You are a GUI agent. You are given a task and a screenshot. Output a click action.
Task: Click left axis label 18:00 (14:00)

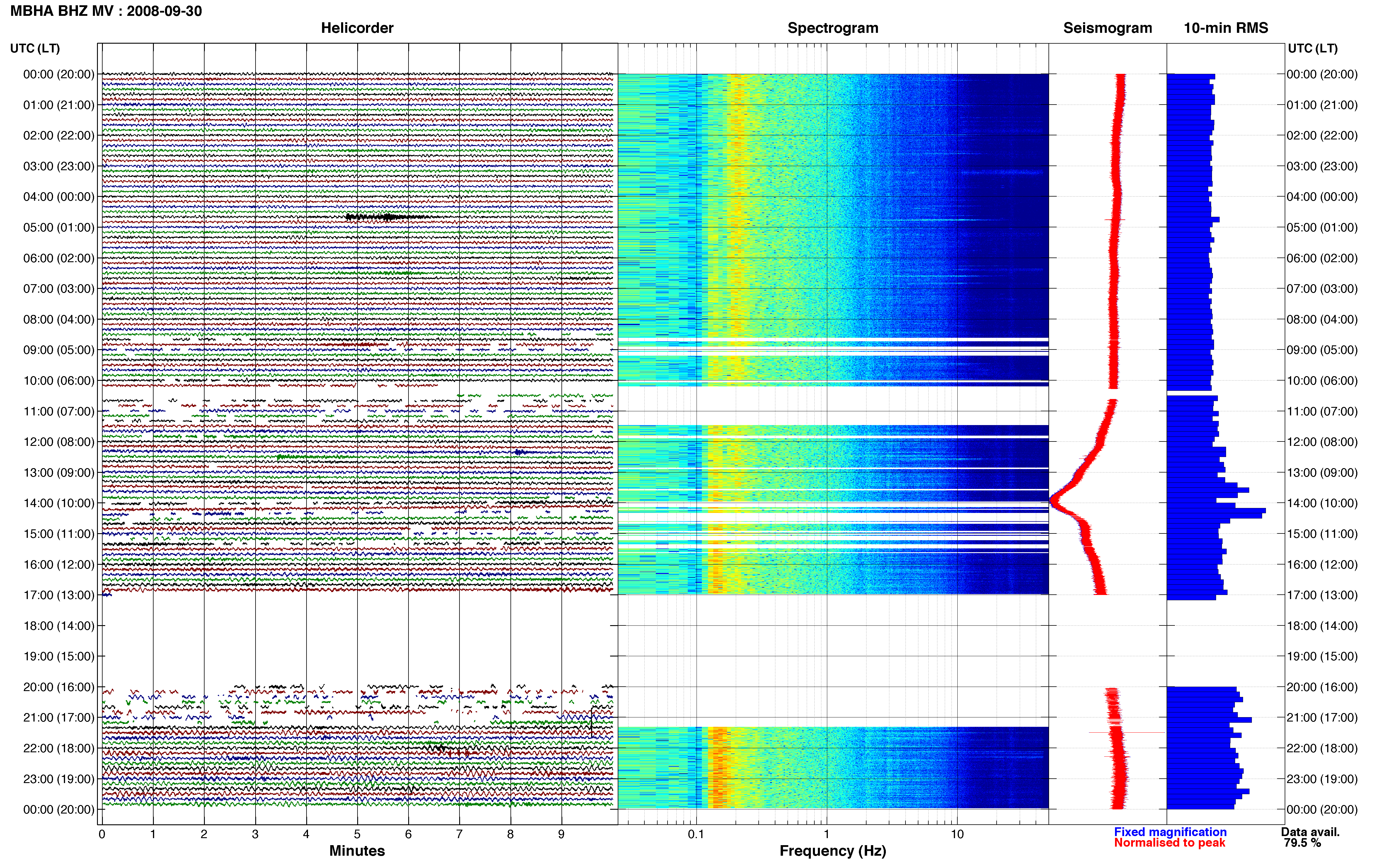point(59,626)
